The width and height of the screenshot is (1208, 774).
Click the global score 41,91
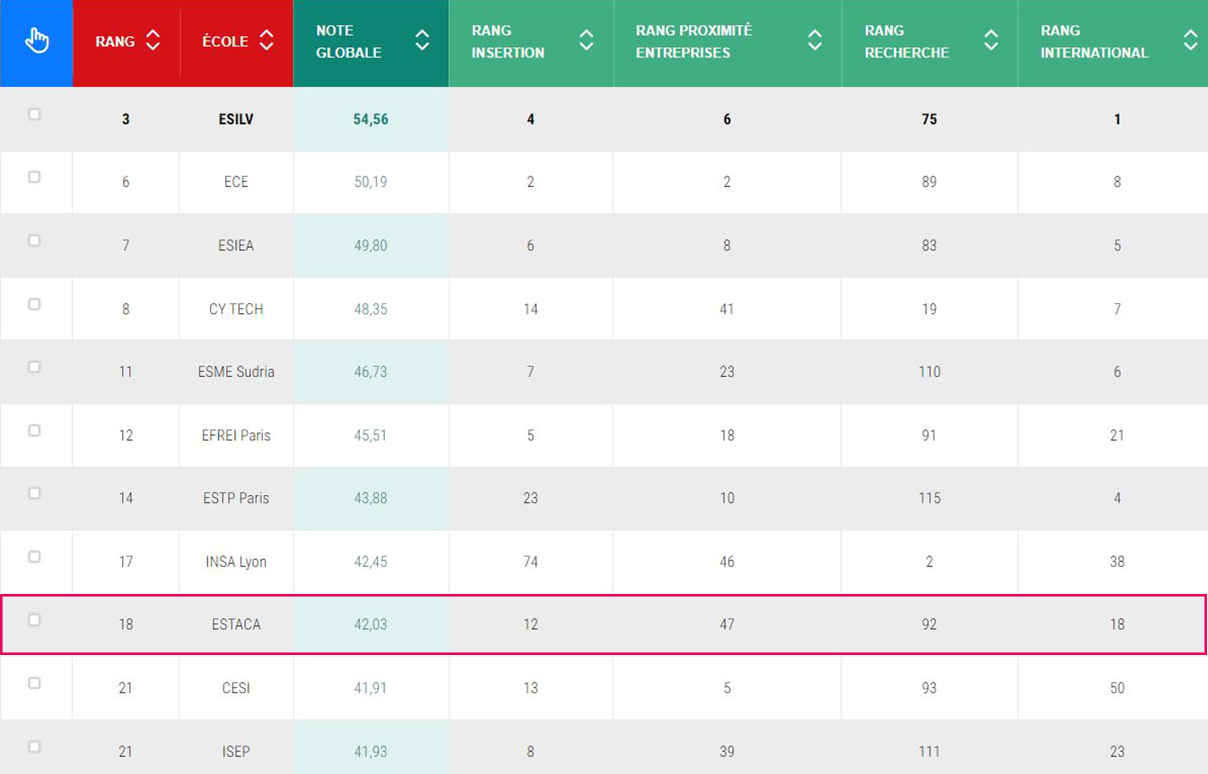pos(371,688)
